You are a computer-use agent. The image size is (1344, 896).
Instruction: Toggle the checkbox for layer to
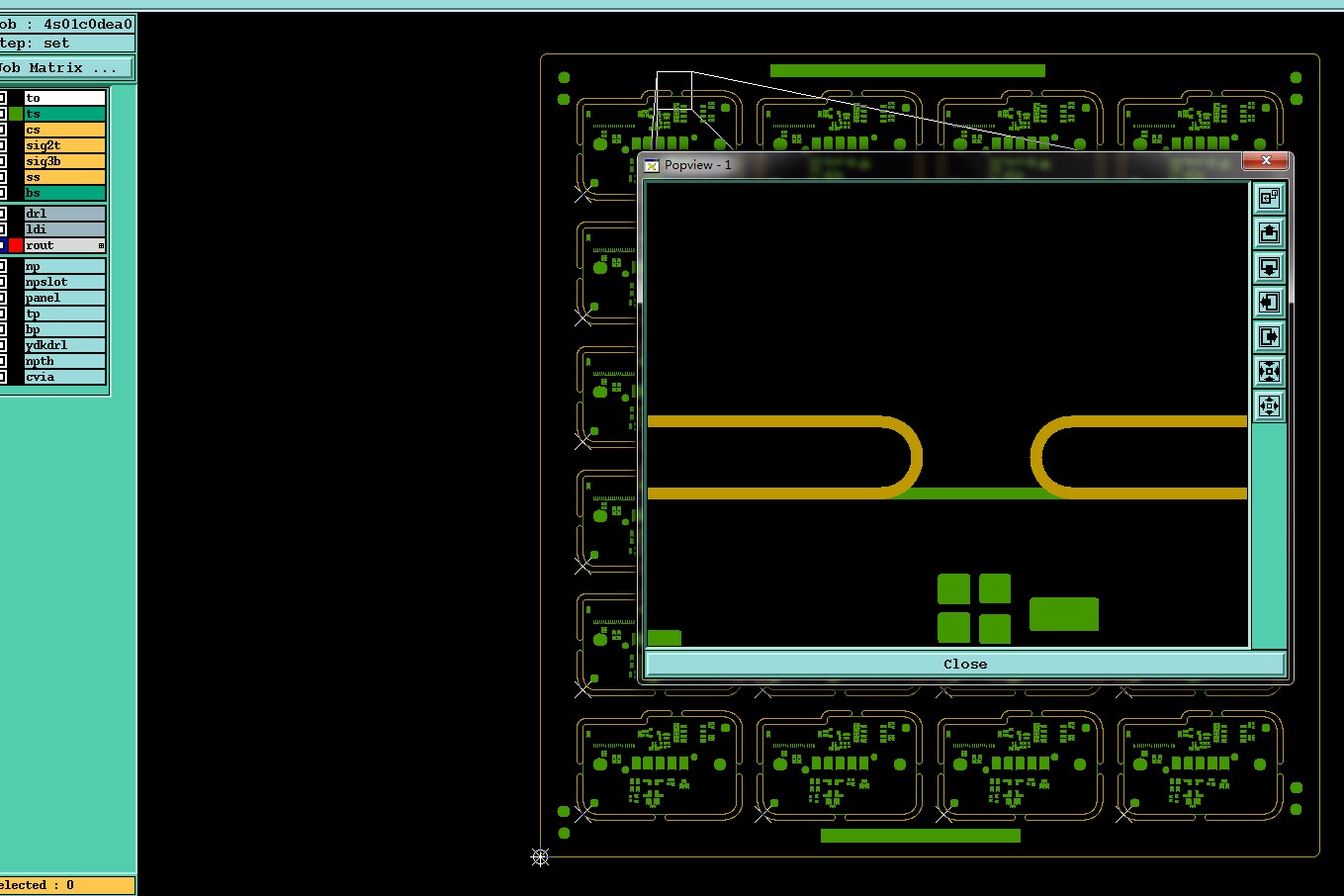pyautogui.click(x=3, y=98)
